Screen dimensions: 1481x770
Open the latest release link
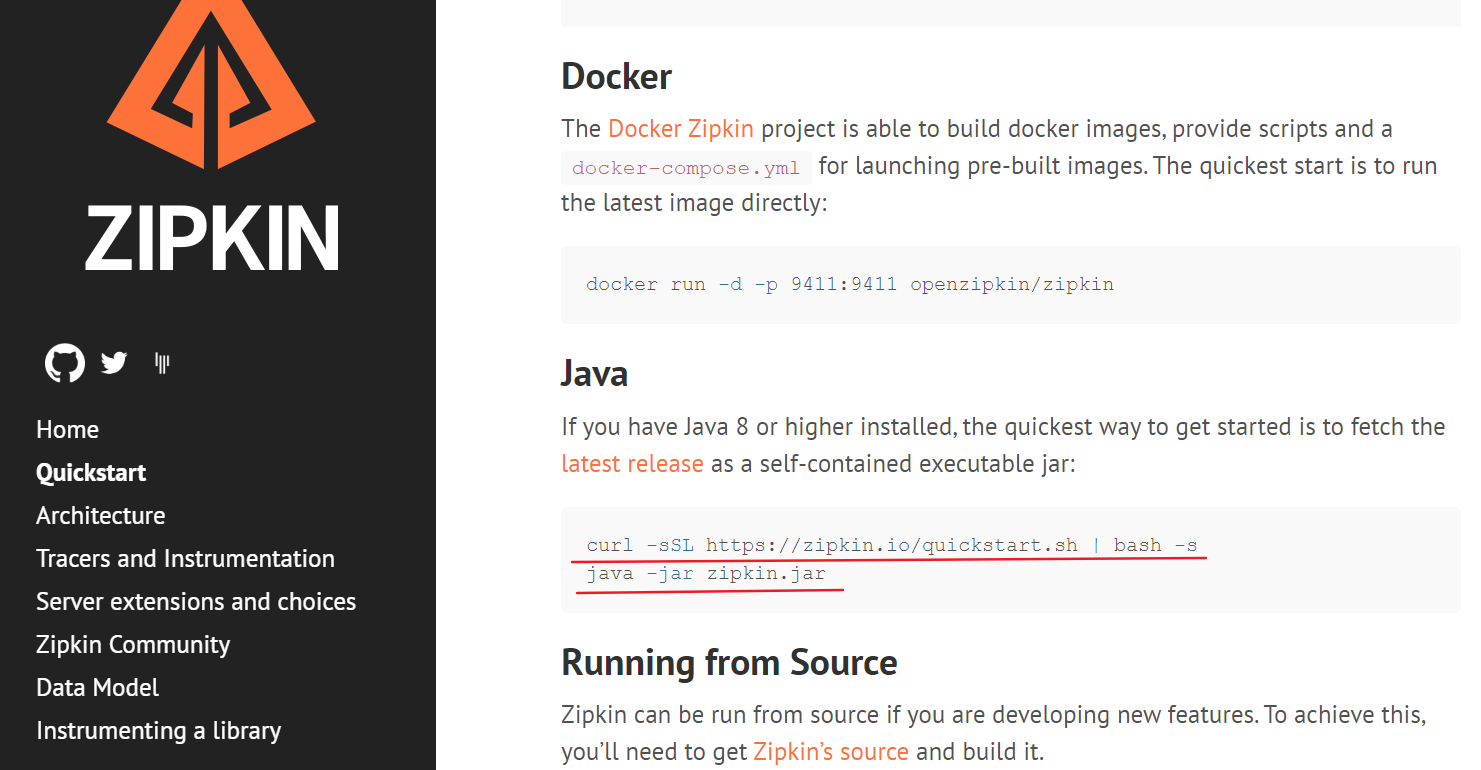632,464
